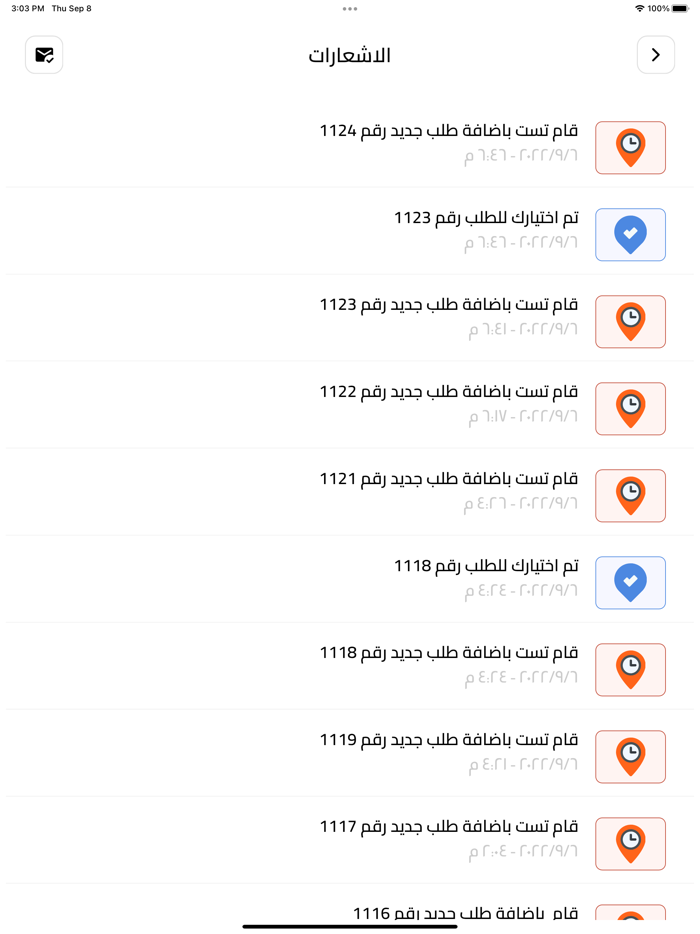Tap the orange pin icon for order 1121
This screenshot has width=700, height=934.
[x=630, y=495]
